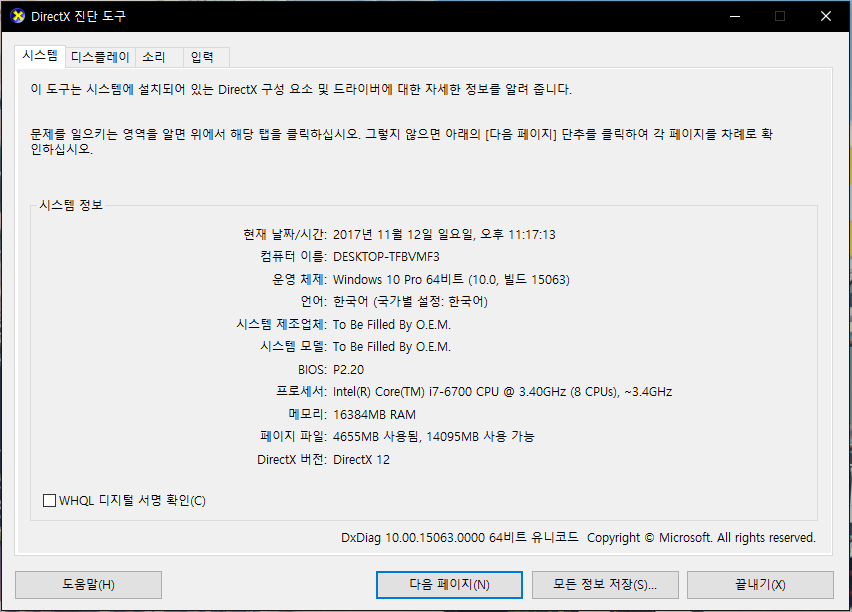The width and height of the screenshot is (852, 612).
Task: Click the Windows 10 Pro 64비트 value
Action: pyautogui.click(x=398, y=279)
